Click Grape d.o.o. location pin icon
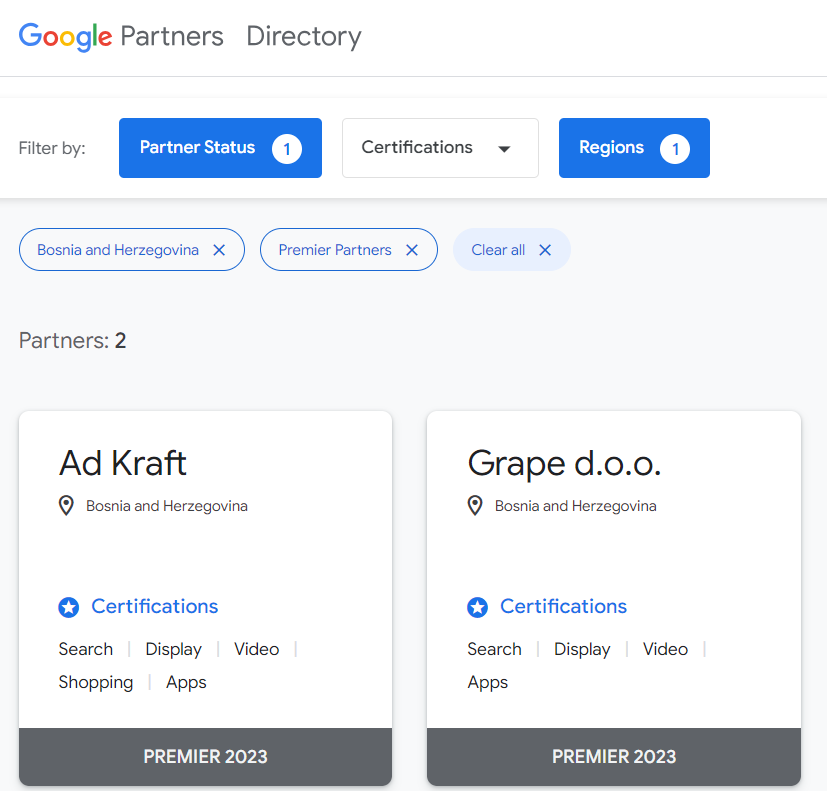The image size is (827, 791). pos(476,506)
